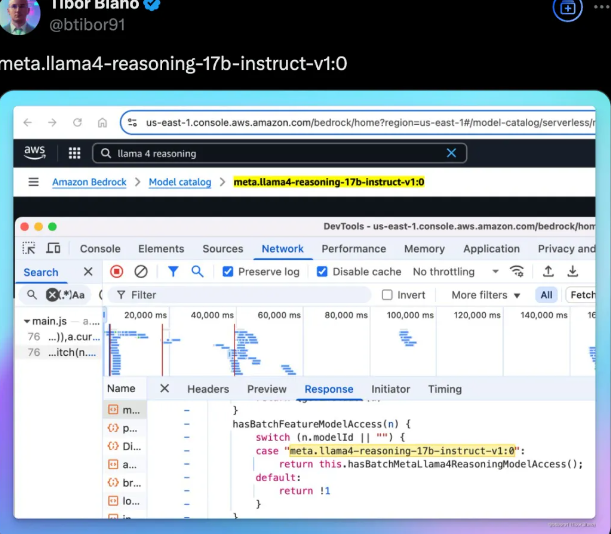Select the request row p...
This screenshot has width=611, height=534.
point(124,428)
